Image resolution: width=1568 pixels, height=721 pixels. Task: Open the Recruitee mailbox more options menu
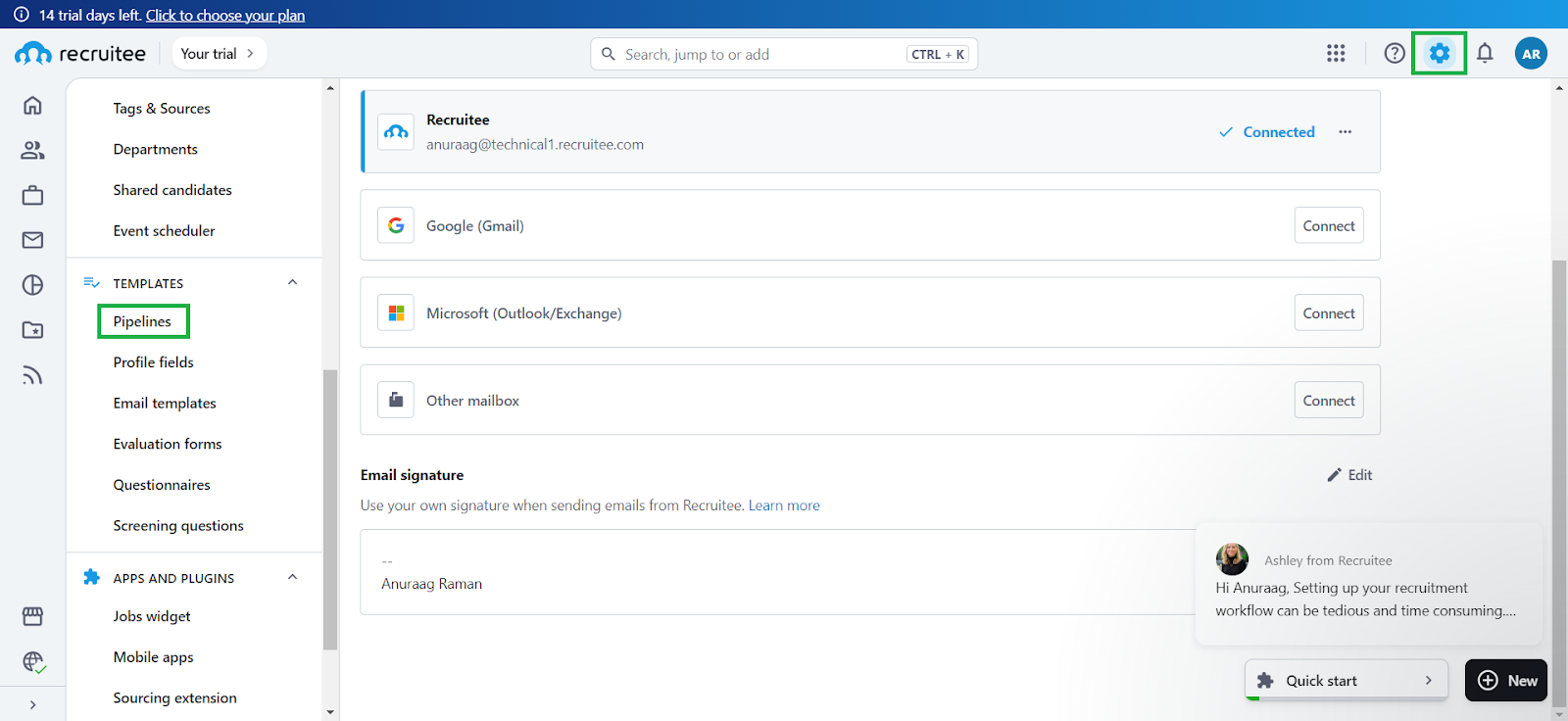click(1345, 132)
